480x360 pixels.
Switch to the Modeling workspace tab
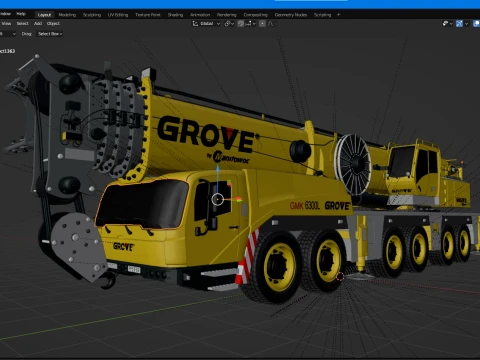67,15
